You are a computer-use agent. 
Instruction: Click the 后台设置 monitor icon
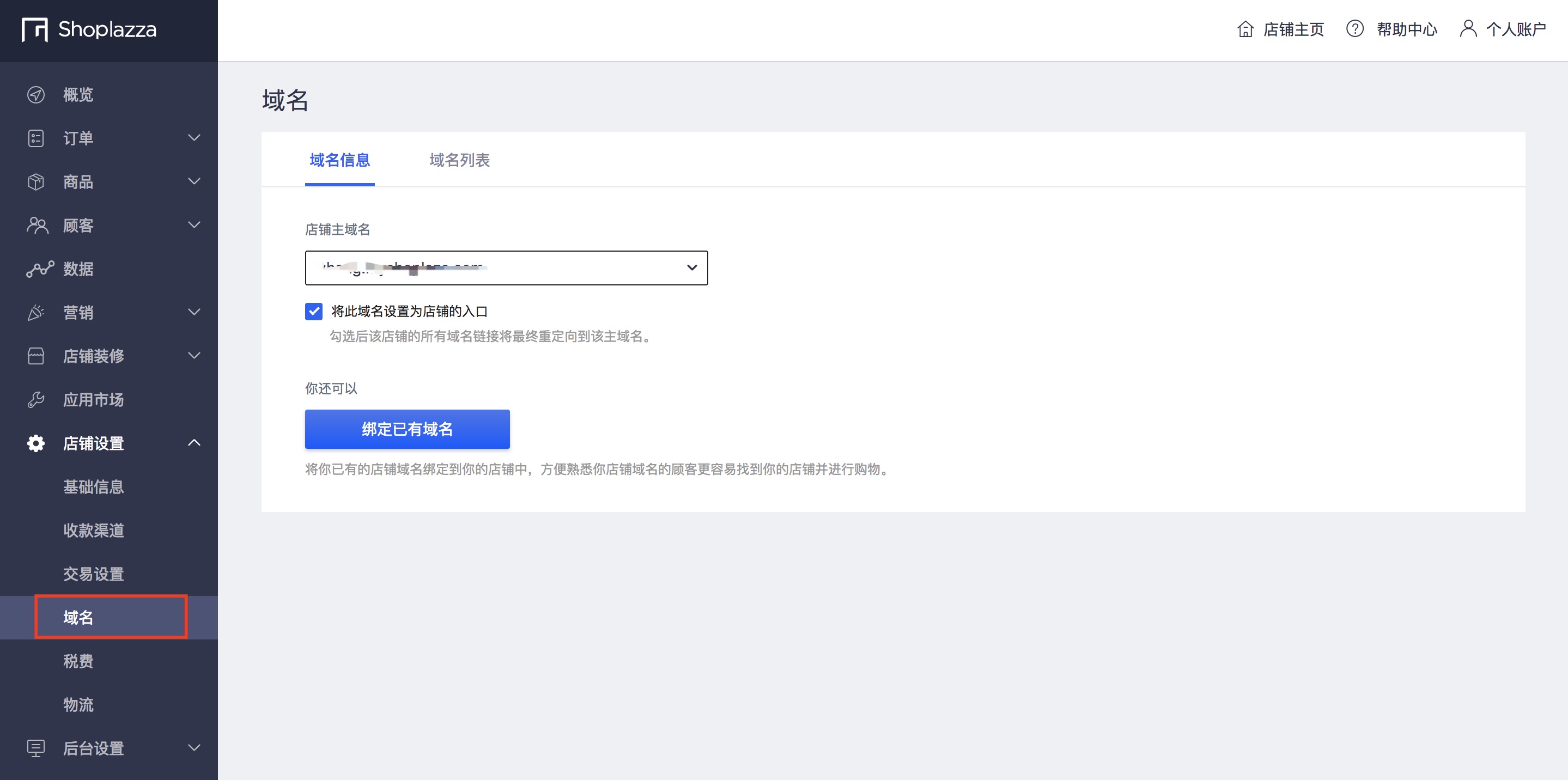[36, 748]
